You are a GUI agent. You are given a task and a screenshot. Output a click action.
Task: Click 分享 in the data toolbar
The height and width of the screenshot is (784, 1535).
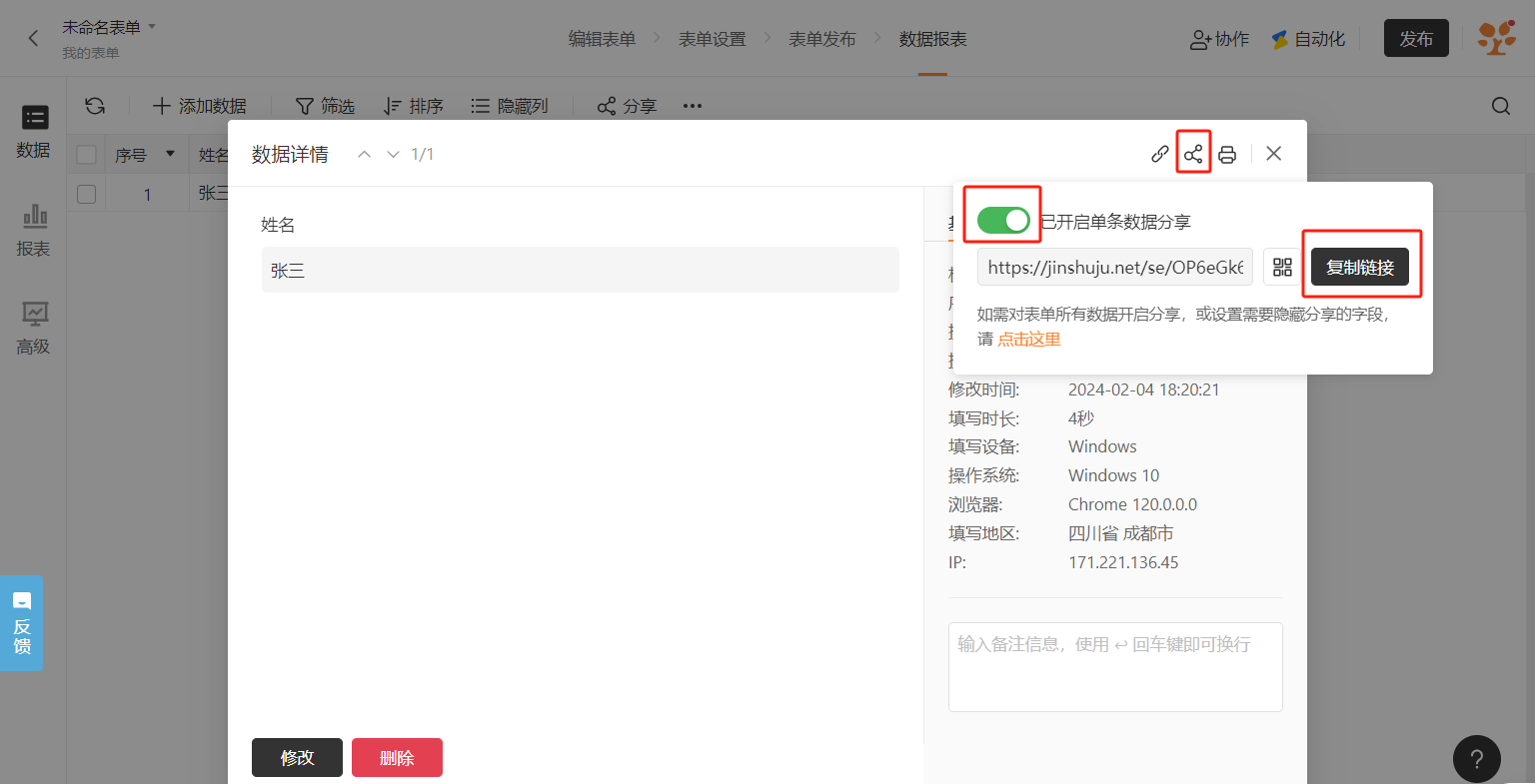tap(627, 106)
